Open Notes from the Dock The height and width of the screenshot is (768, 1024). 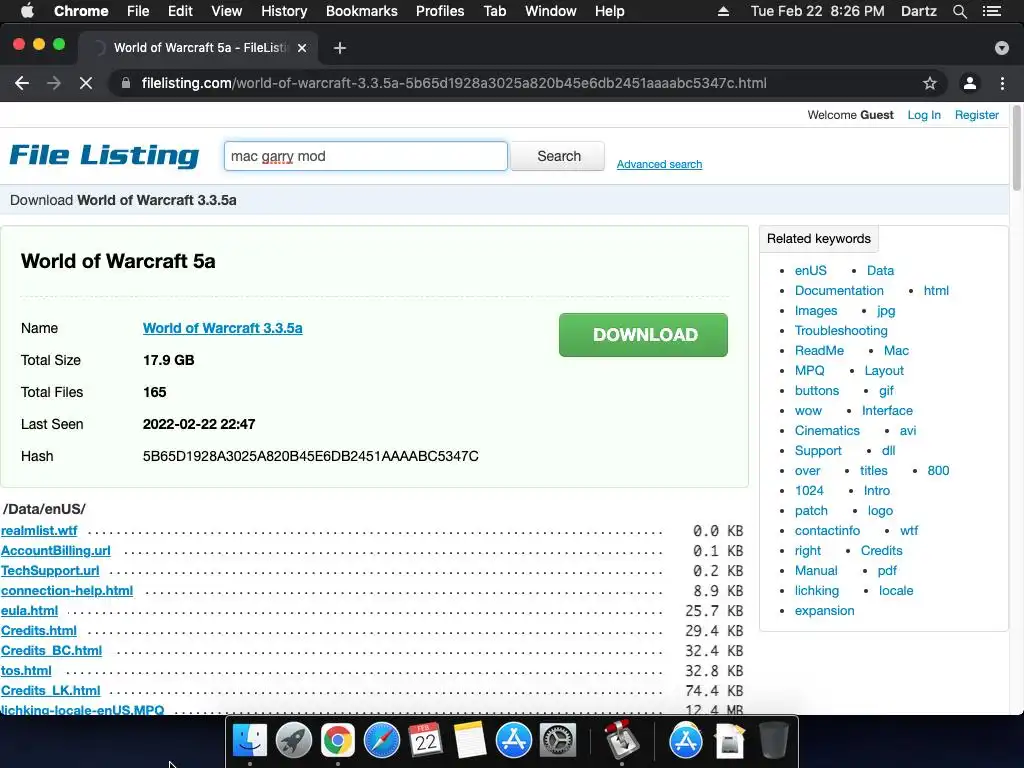point(470,741)
